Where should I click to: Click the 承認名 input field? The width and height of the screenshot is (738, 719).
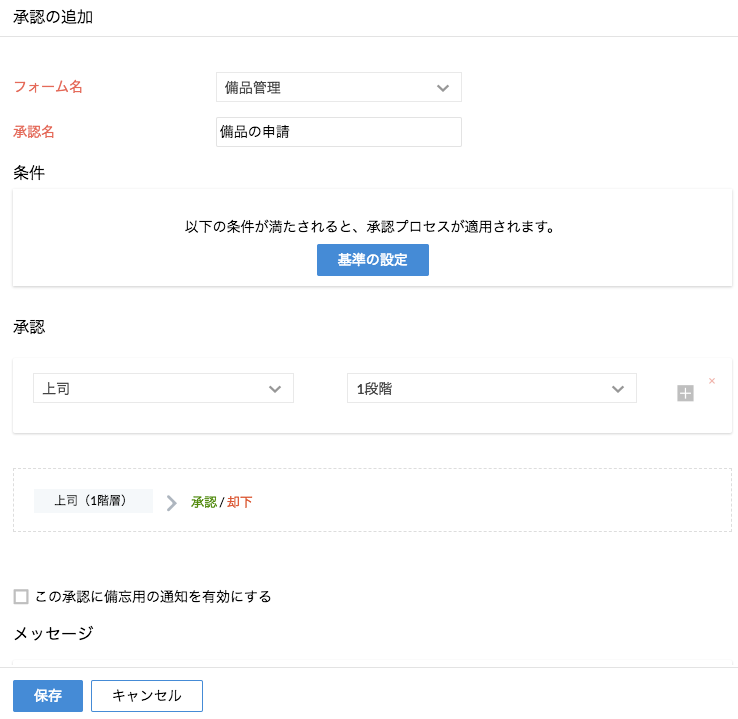pyautogui.click(x=338, y=132)
